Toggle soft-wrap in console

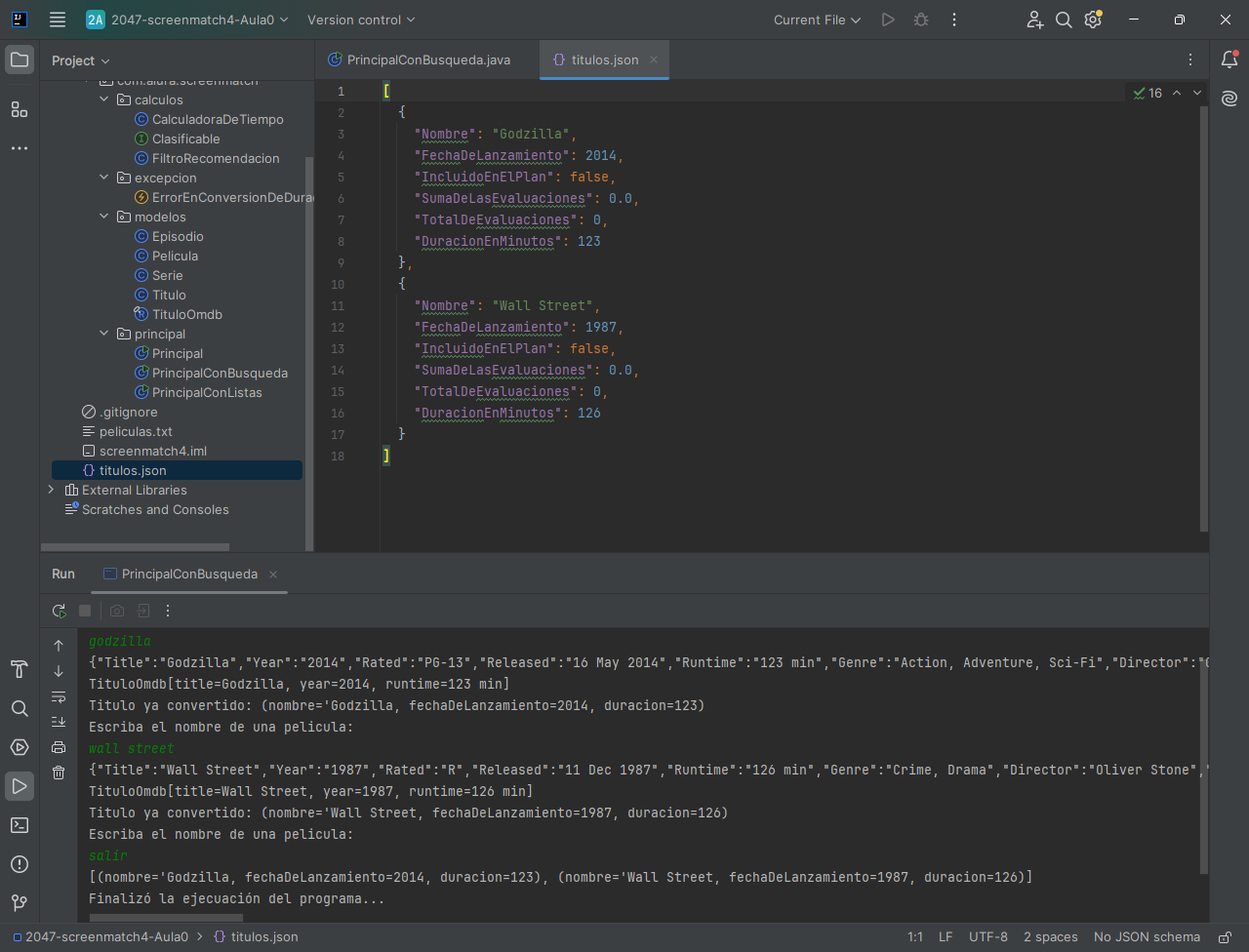59,696
